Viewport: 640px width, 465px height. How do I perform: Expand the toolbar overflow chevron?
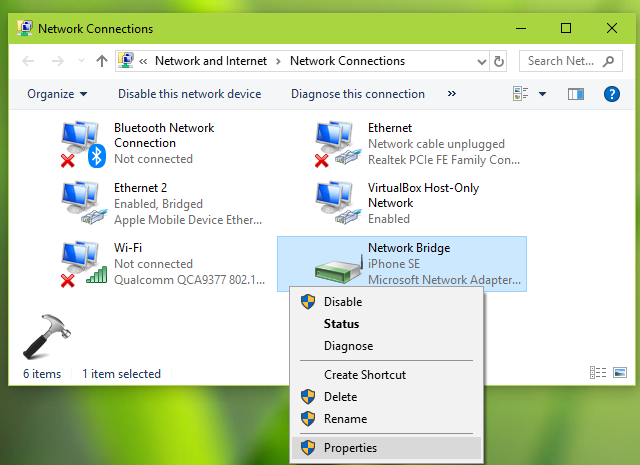[x=452, y=94]
